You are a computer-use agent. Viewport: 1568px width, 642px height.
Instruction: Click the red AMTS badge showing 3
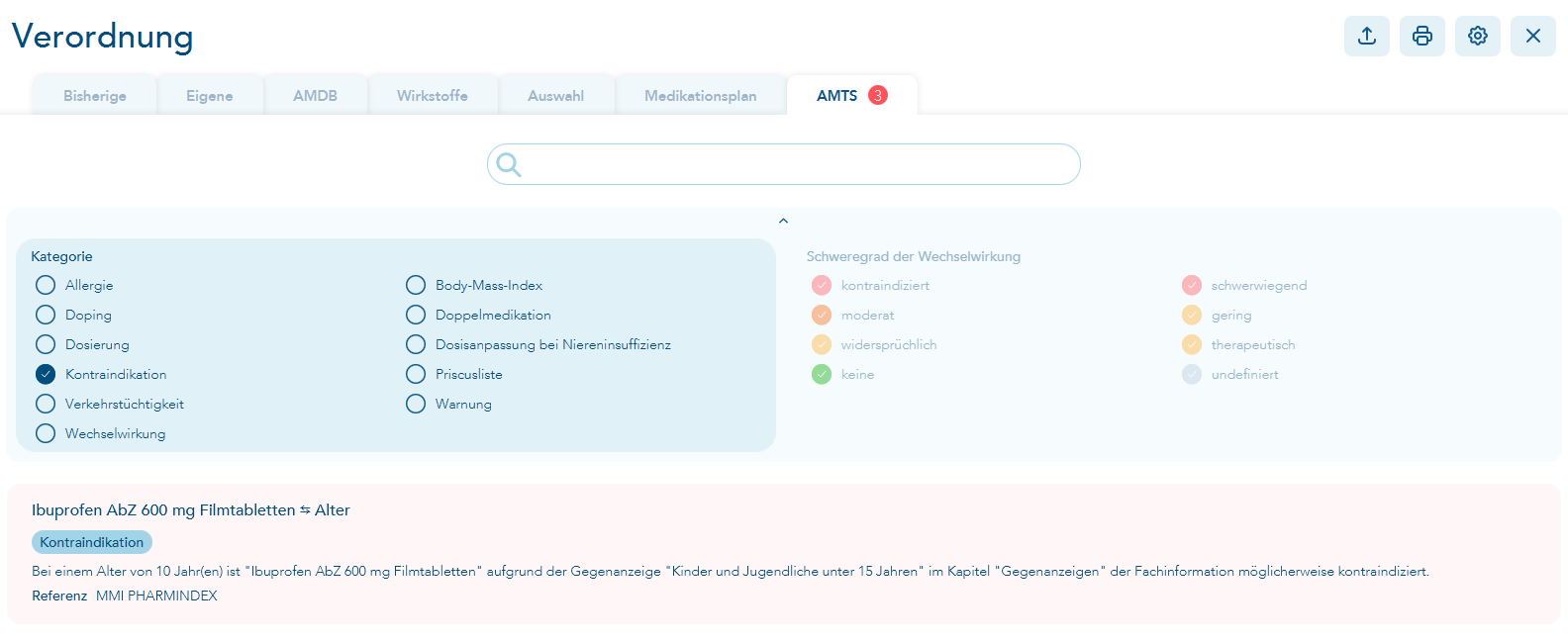point(878,95)
